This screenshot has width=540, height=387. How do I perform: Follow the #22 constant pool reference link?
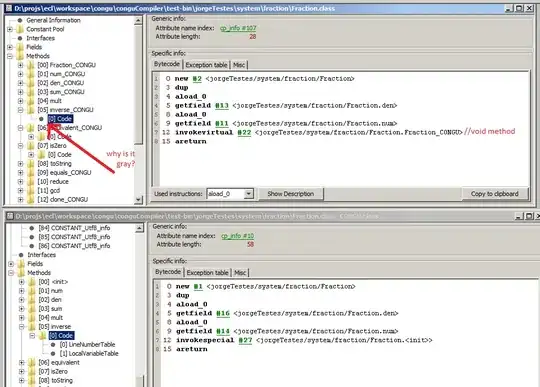point(245,133)
